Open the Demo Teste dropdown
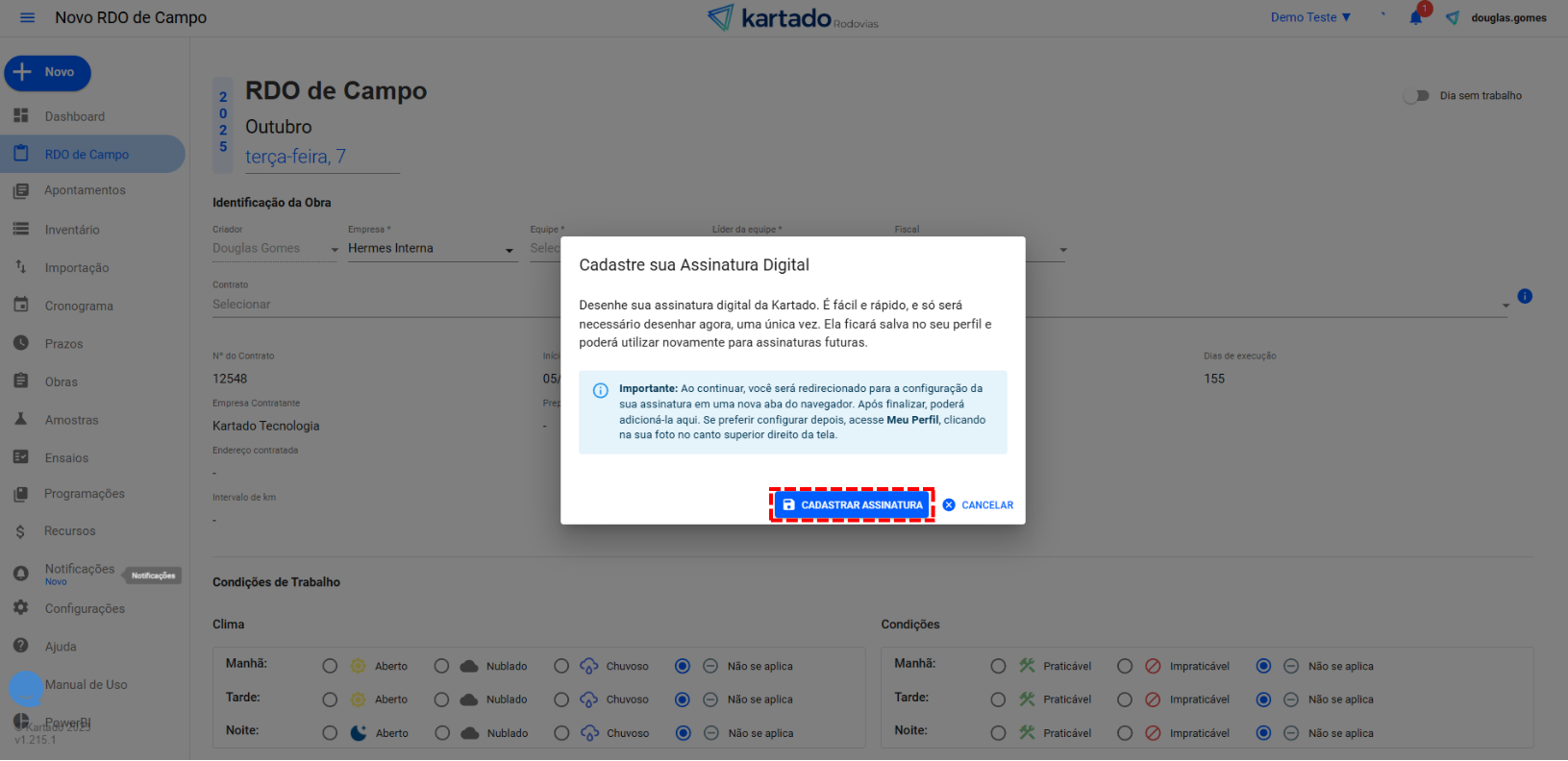This screenshot has height=761, width=1568. 1310,17
